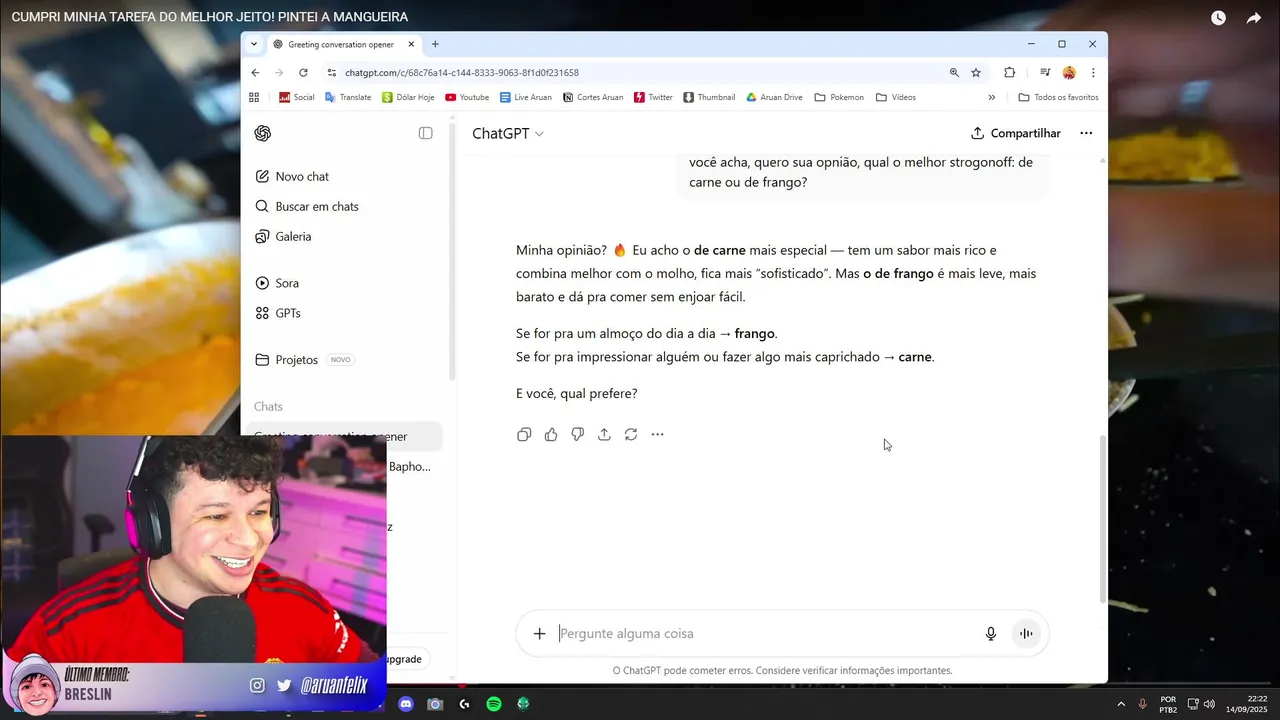Viewport: 1280px width, 720px height.
Task: Open volume control in the system tray
Action: 1209,704
